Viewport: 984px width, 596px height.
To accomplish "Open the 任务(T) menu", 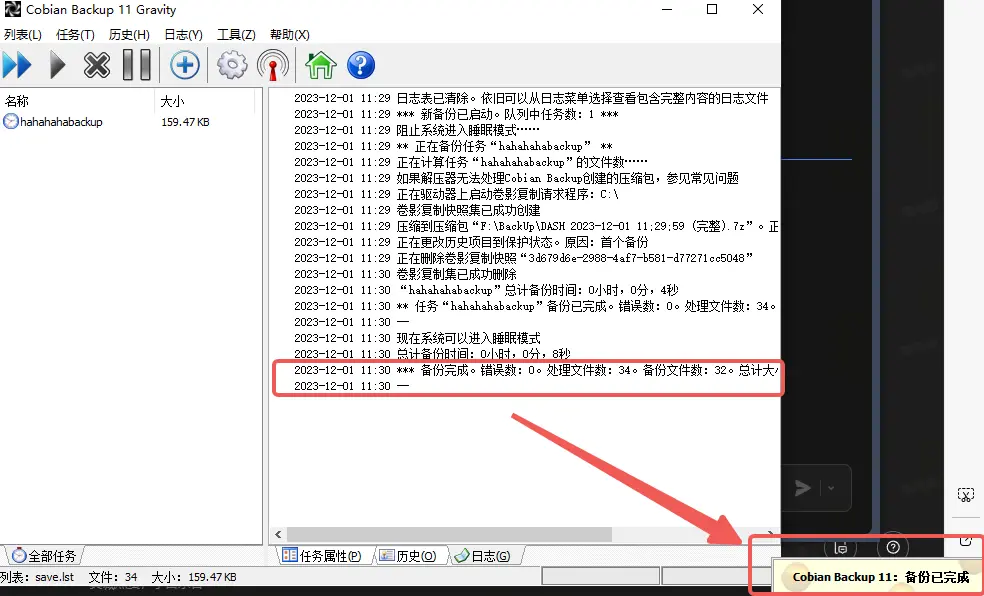I will [75, 35].
